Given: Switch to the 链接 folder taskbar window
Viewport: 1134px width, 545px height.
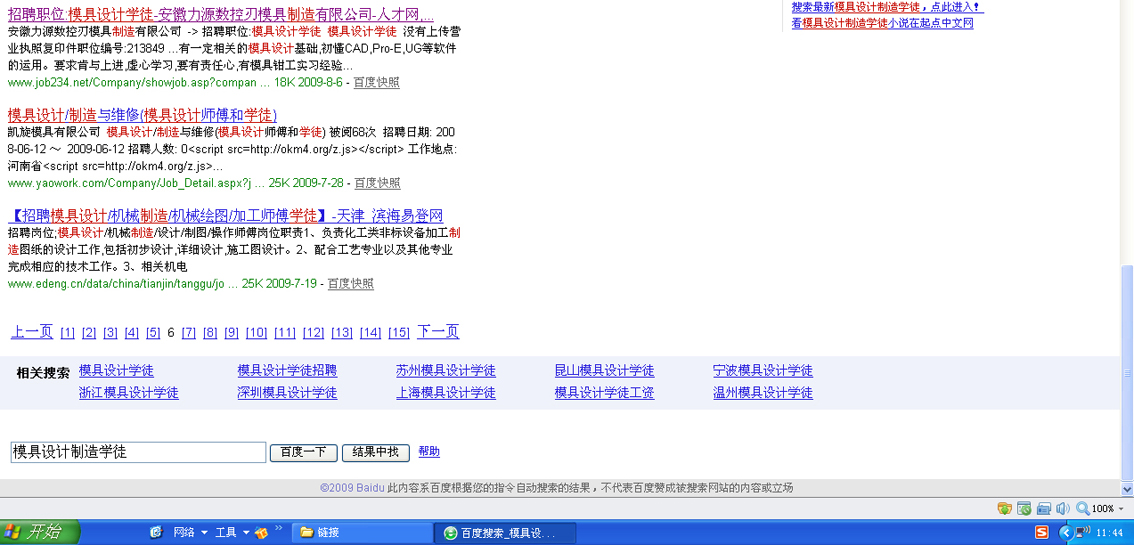Looking at the screenshot, I should point(362,533).
